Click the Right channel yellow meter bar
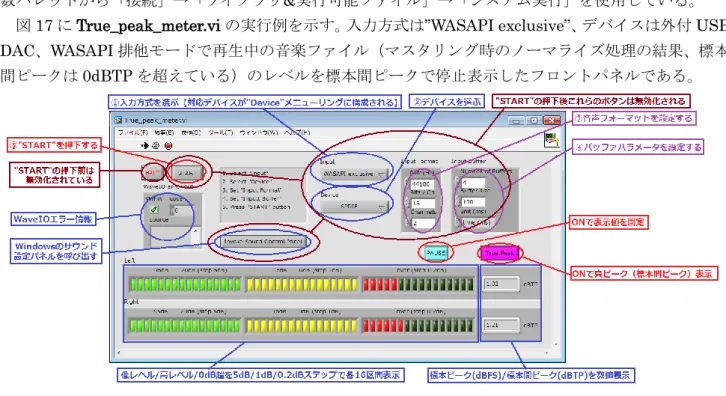The width and height of the screenshot is (726, 396). pyautogui.click(x=301, y=326)
